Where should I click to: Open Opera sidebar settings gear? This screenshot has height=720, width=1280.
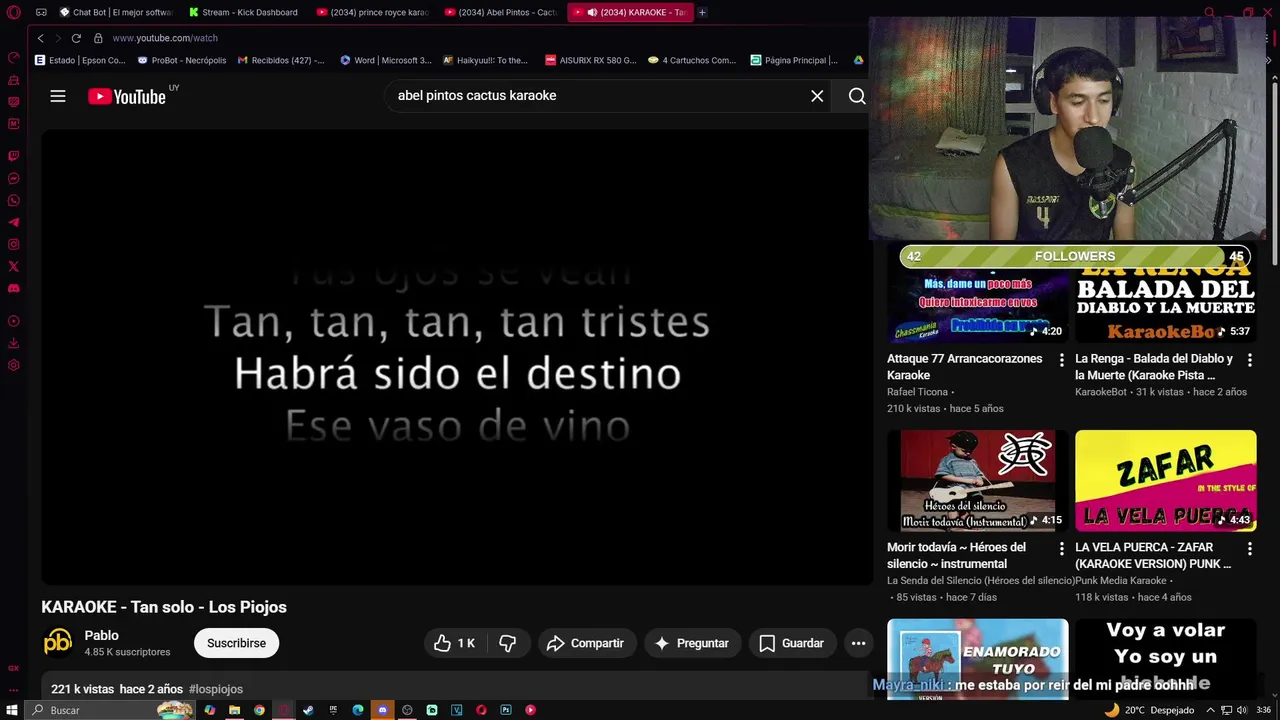tap(14, 365)
